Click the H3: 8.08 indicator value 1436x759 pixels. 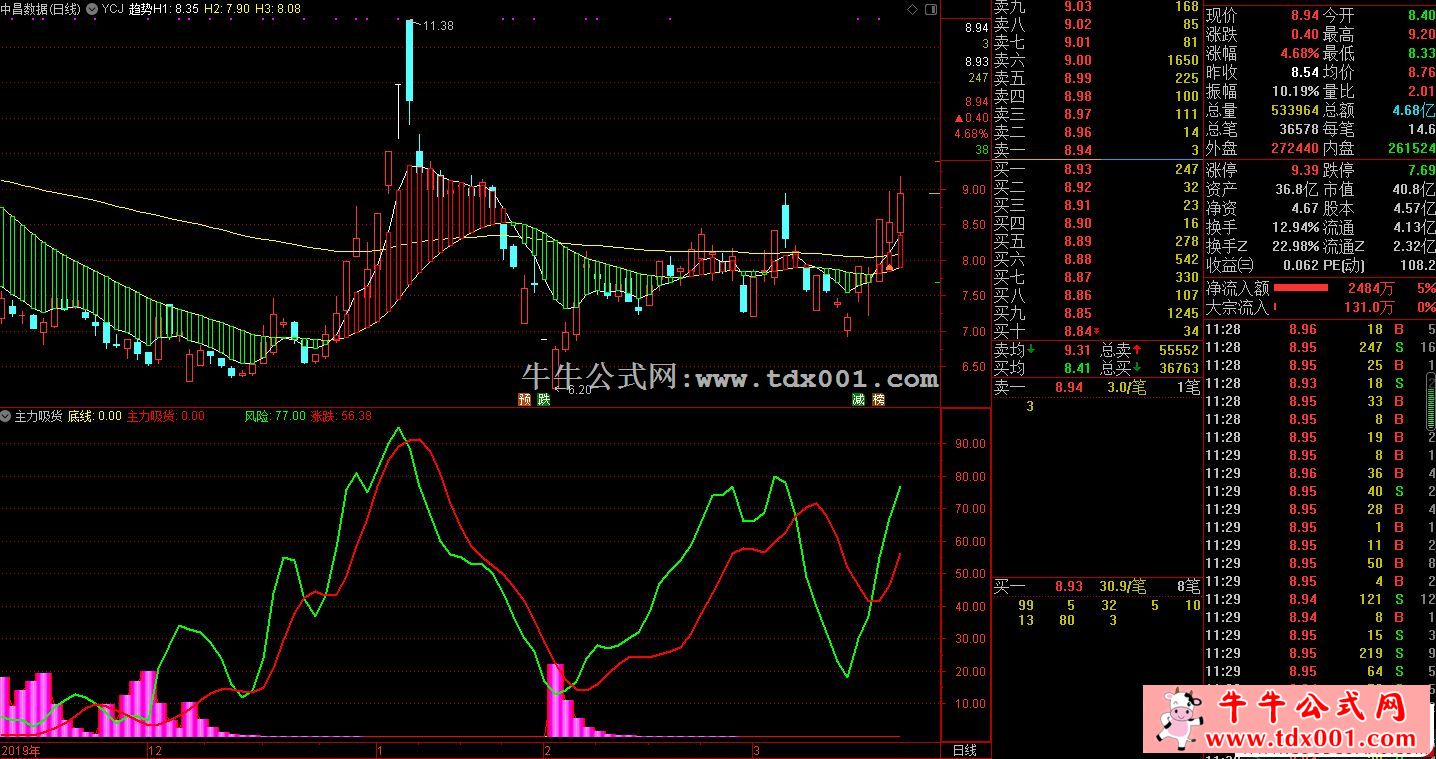click(x=280, y=8)
